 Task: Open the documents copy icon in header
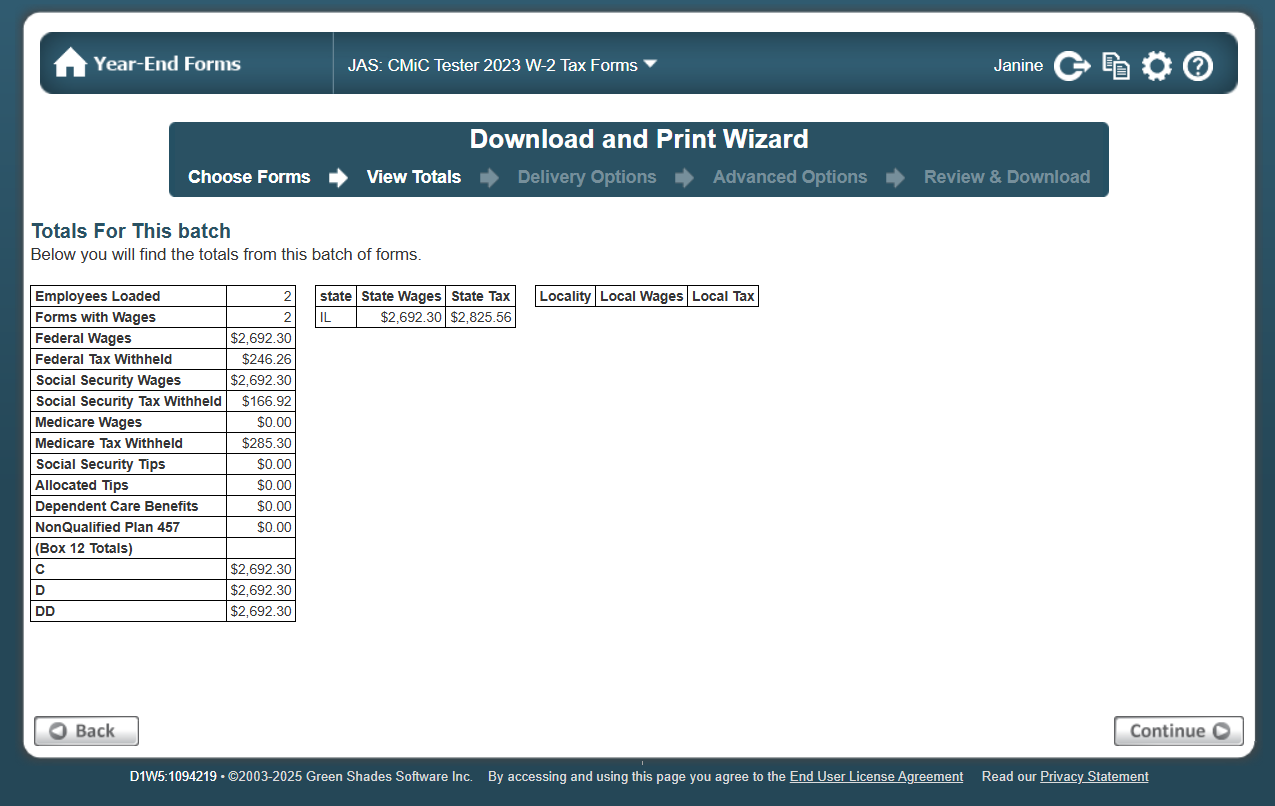pos(1116,66)
